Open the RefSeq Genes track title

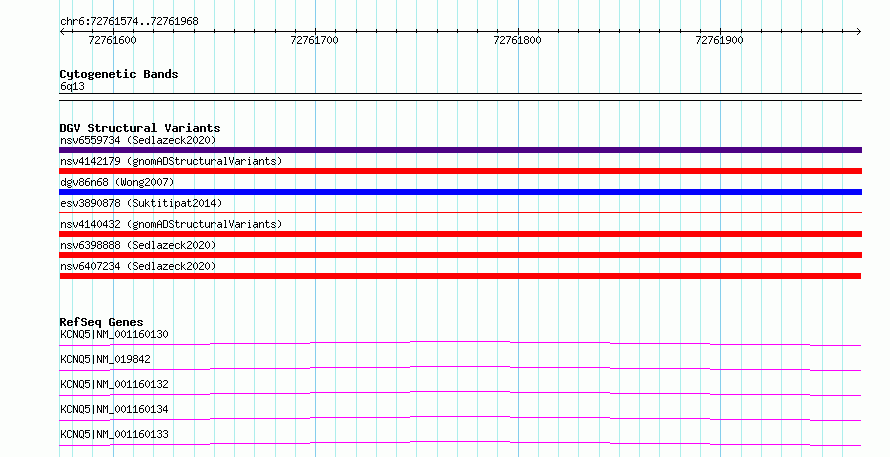pos(101,322)
